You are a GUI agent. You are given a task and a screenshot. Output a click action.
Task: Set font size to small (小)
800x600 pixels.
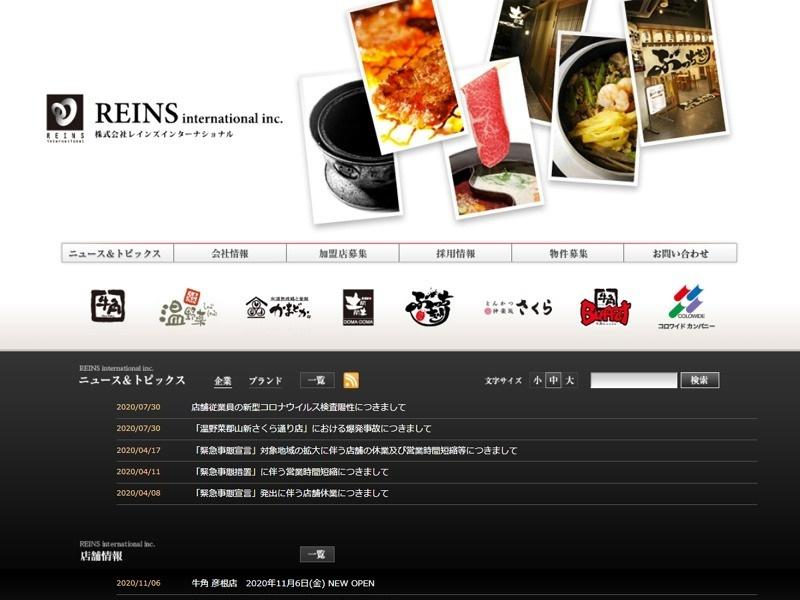537,380
